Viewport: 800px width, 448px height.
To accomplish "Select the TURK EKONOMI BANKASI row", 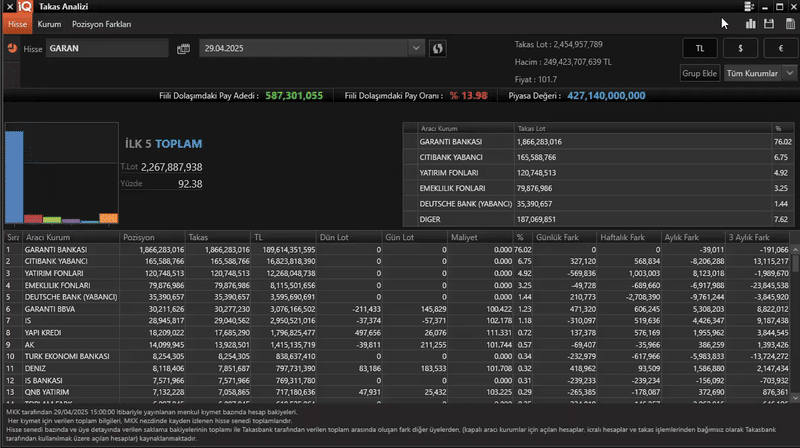I will tap(398, 356).
